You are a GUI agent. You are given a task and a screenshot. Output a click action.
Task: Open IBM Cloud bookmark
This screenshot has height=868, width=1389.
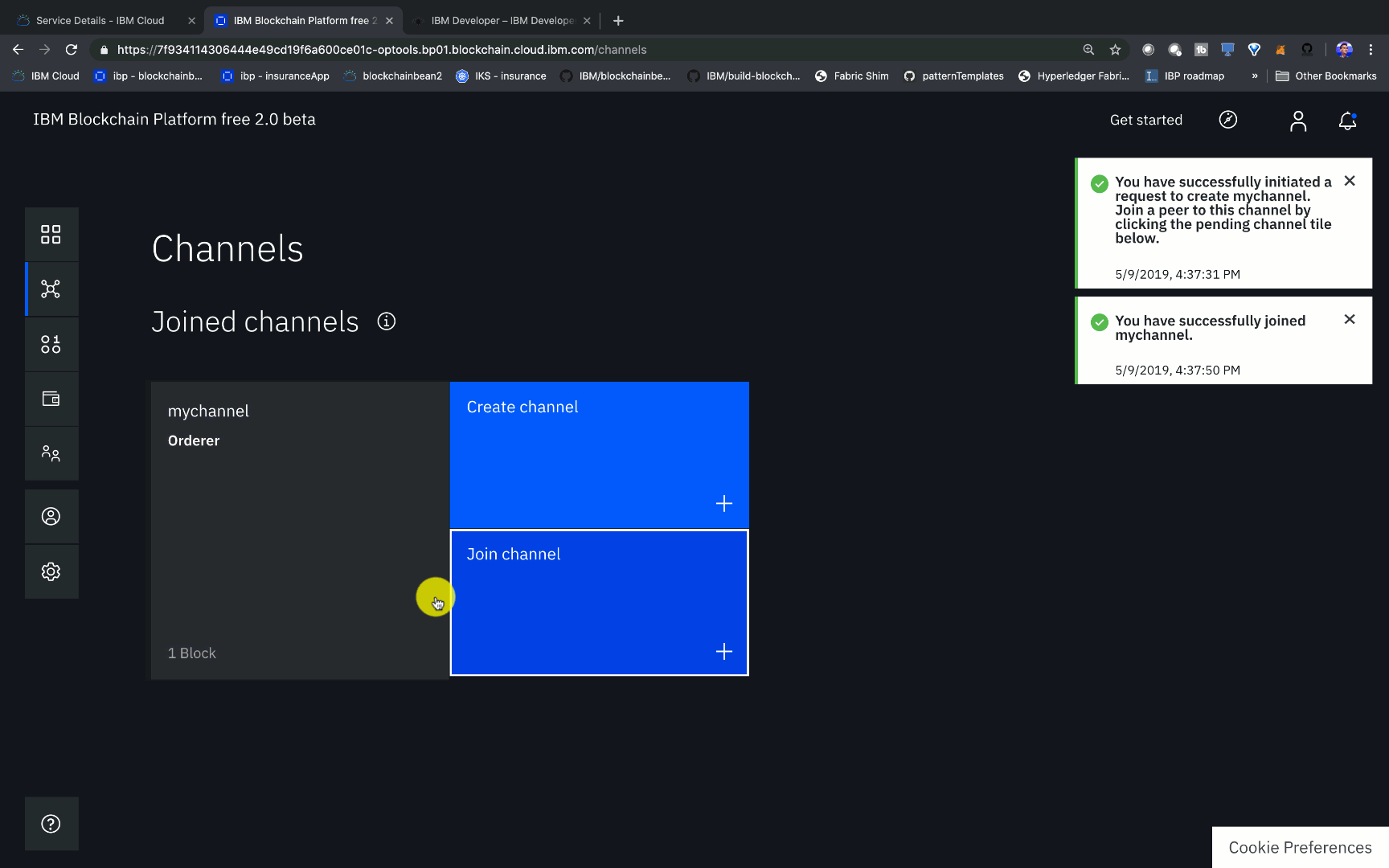coord(46,76)
